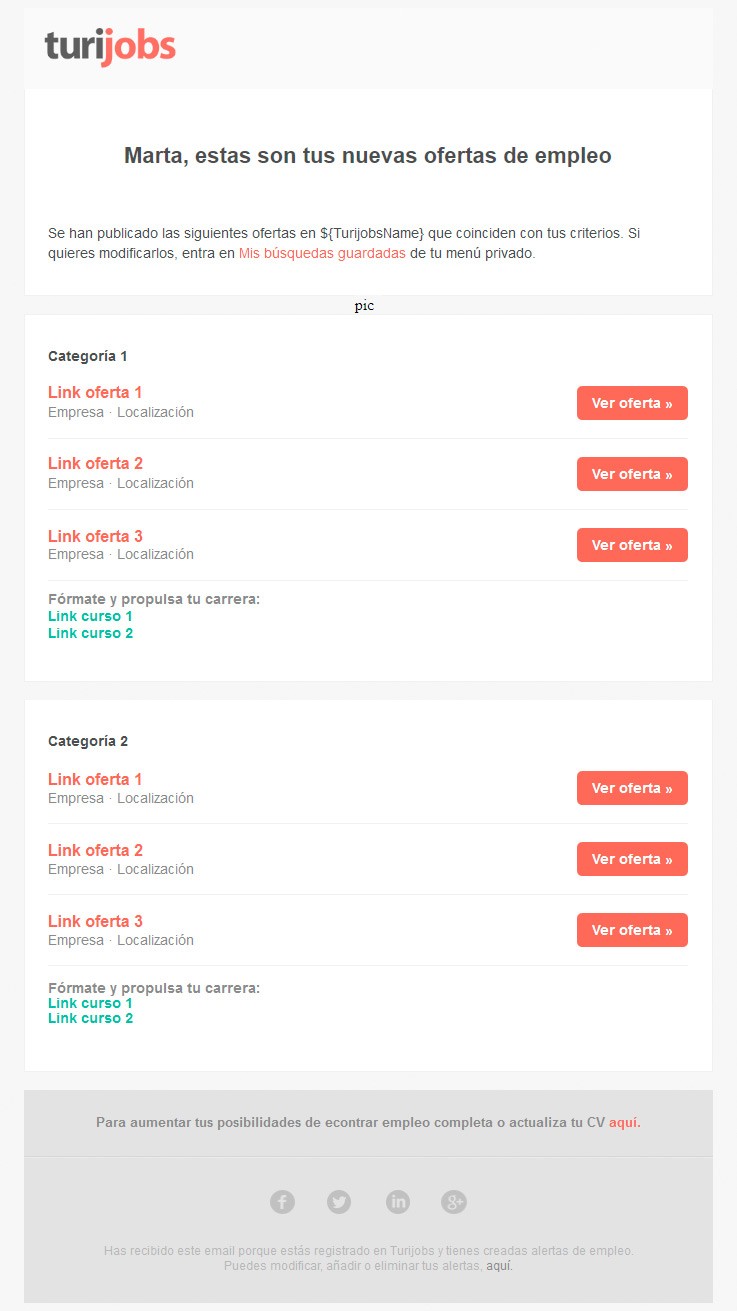Click Ver oferta for Categoría 2 Link oferta 1
737x1311 pixels.
pyautogui.click(x=632, y=788)
